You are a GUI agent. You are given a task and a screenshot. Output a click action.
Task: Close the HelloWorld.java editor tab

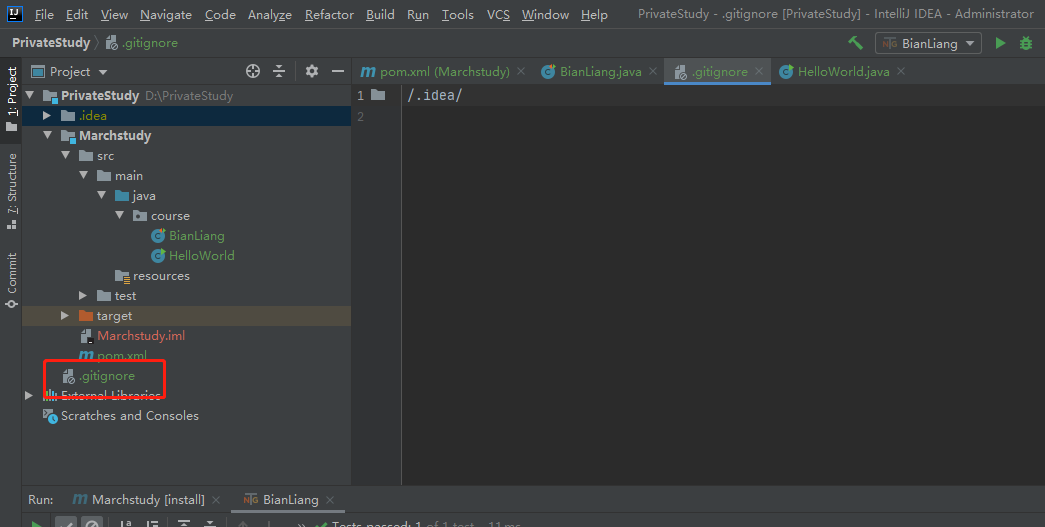coord(901,71)
